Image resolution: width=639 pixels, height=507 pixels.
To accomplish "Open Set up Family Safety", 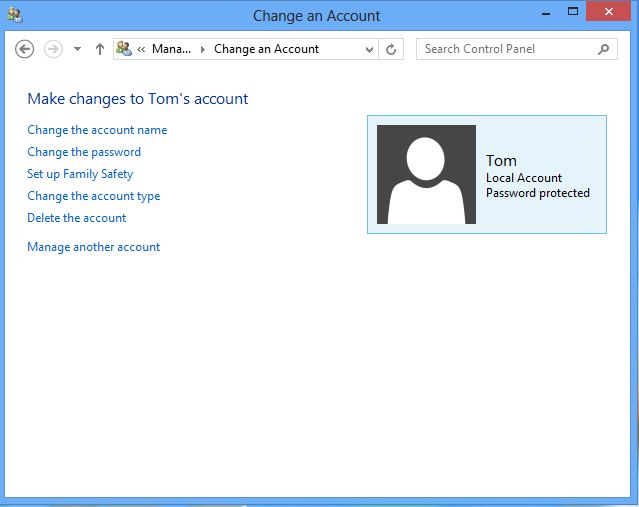I will [80, 174].
